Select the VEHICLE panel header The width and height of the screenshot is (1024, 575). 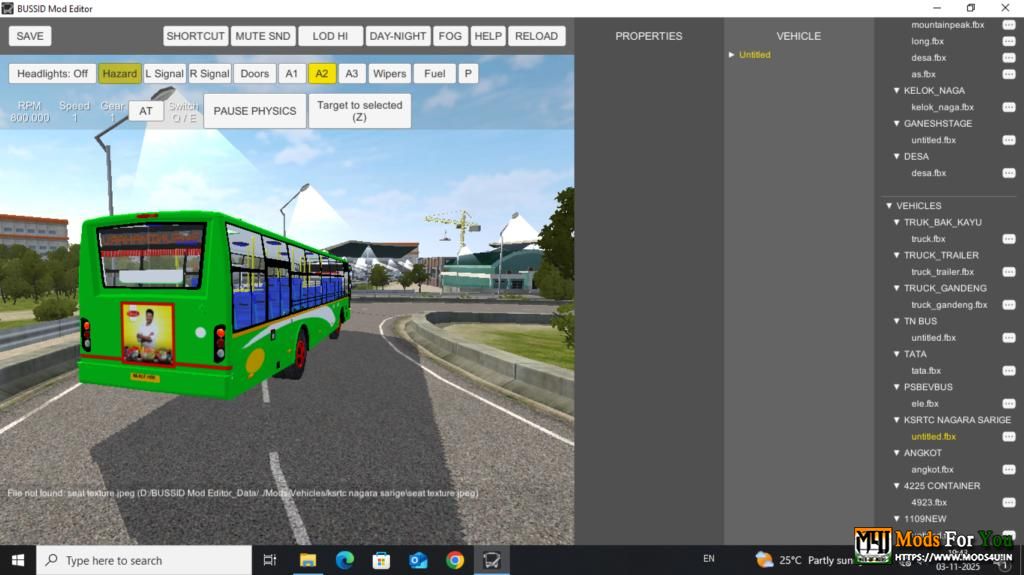click(x=799, y=36)
